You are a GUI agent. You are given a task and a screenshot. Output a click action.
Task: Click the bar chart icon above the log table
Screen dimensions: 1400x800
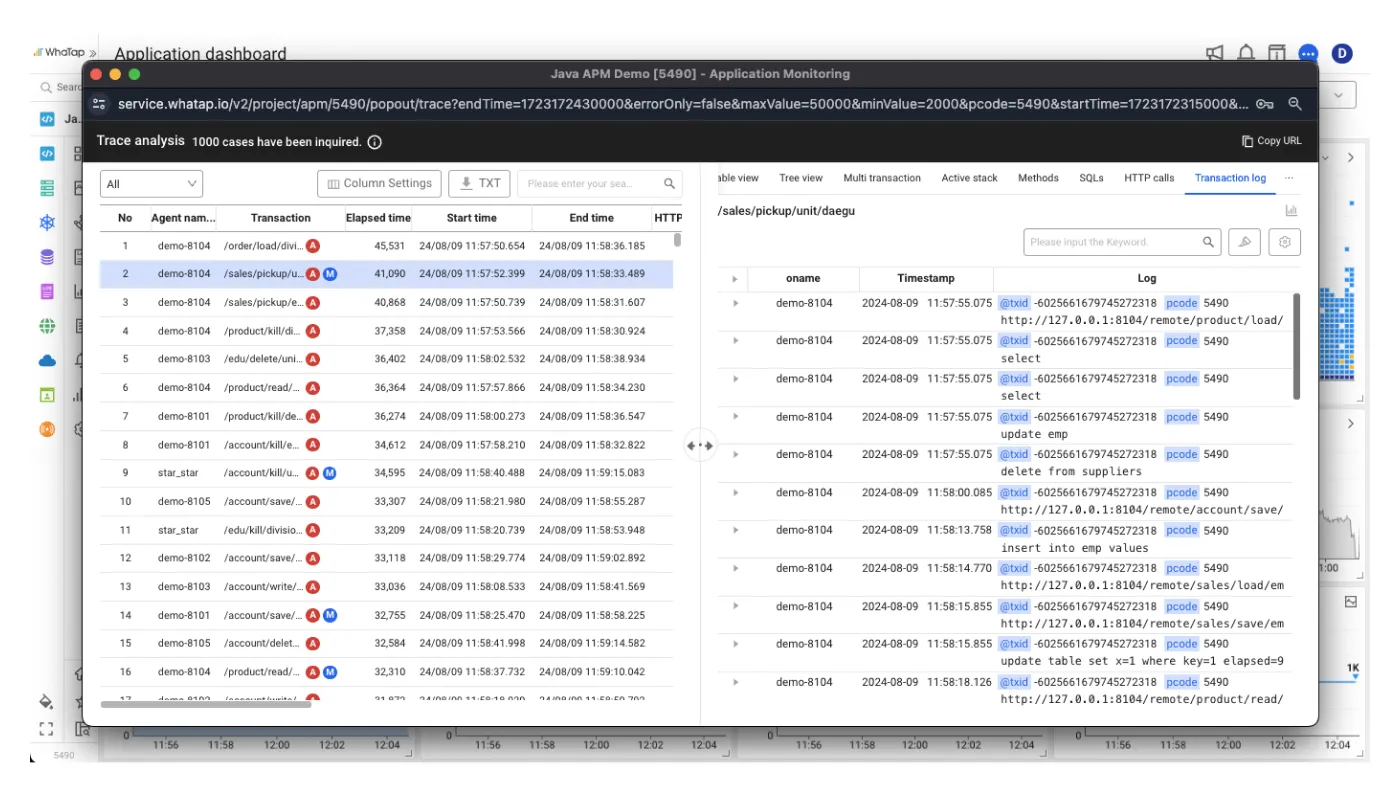coord(1291,211)
